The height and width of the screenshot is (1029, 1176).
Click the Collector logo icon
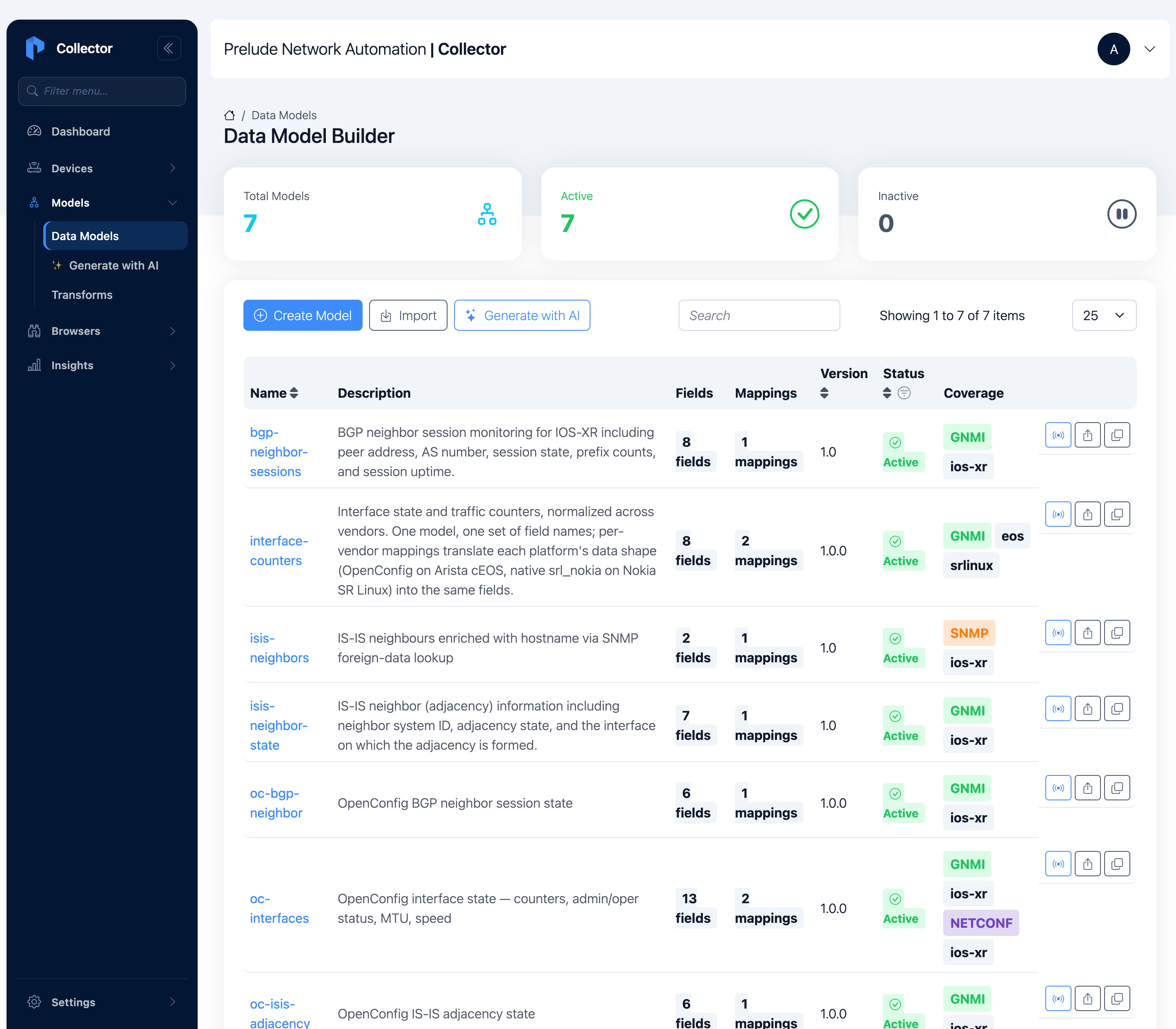[35, 48]
